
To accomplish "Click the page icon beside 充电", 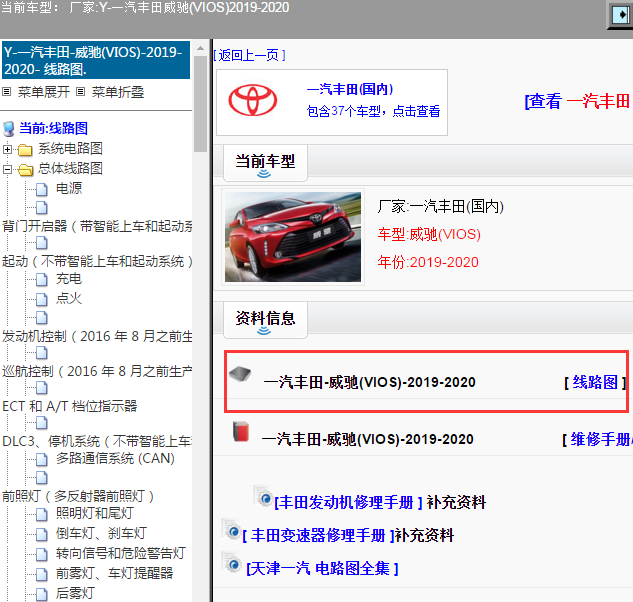I will (42, 279).
